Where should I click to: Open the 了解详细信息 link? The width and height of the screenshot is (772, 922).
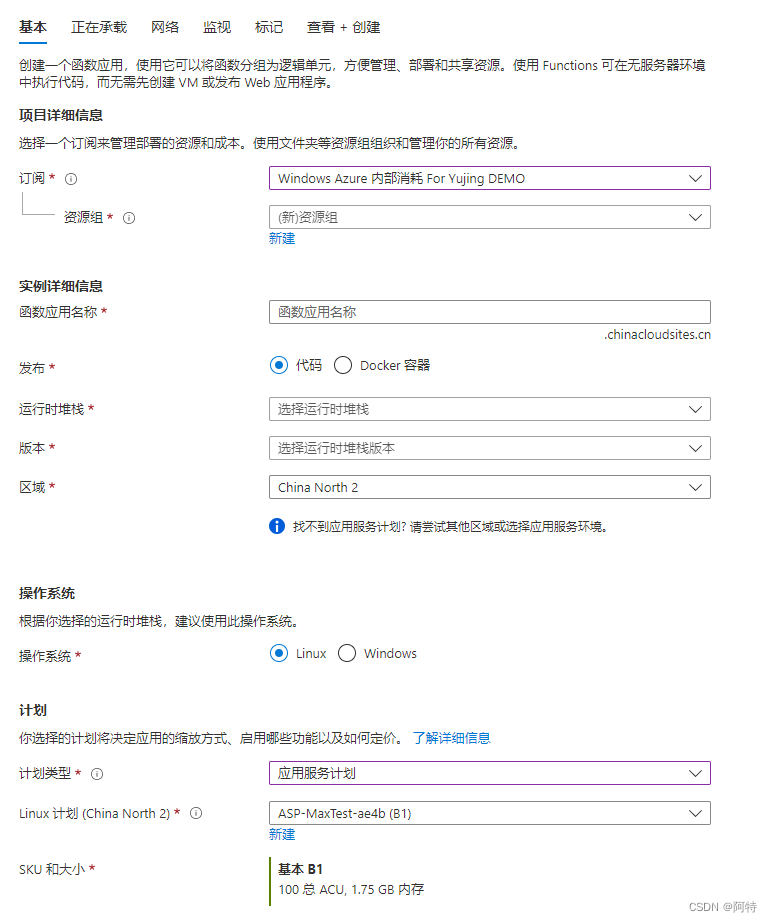pyautogui.click(x=452, y=738)
